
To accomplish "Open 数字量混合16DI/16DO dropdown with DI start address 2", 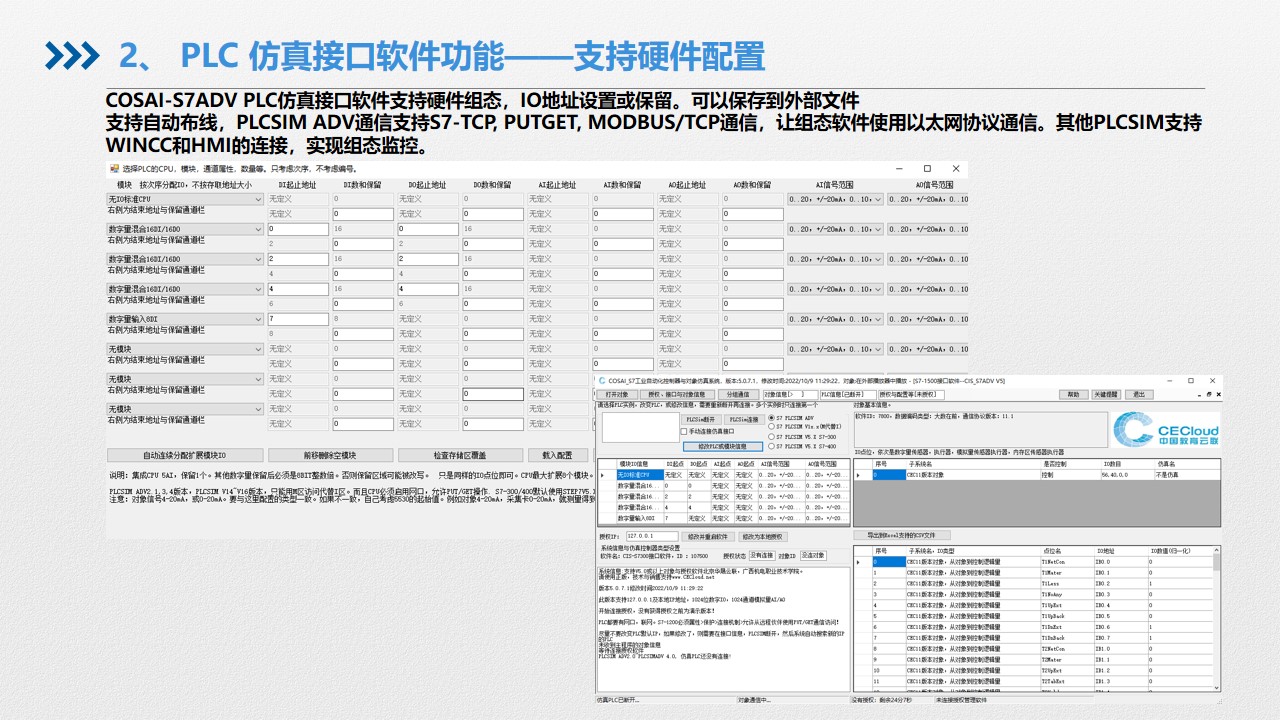I will click(185, 259).
